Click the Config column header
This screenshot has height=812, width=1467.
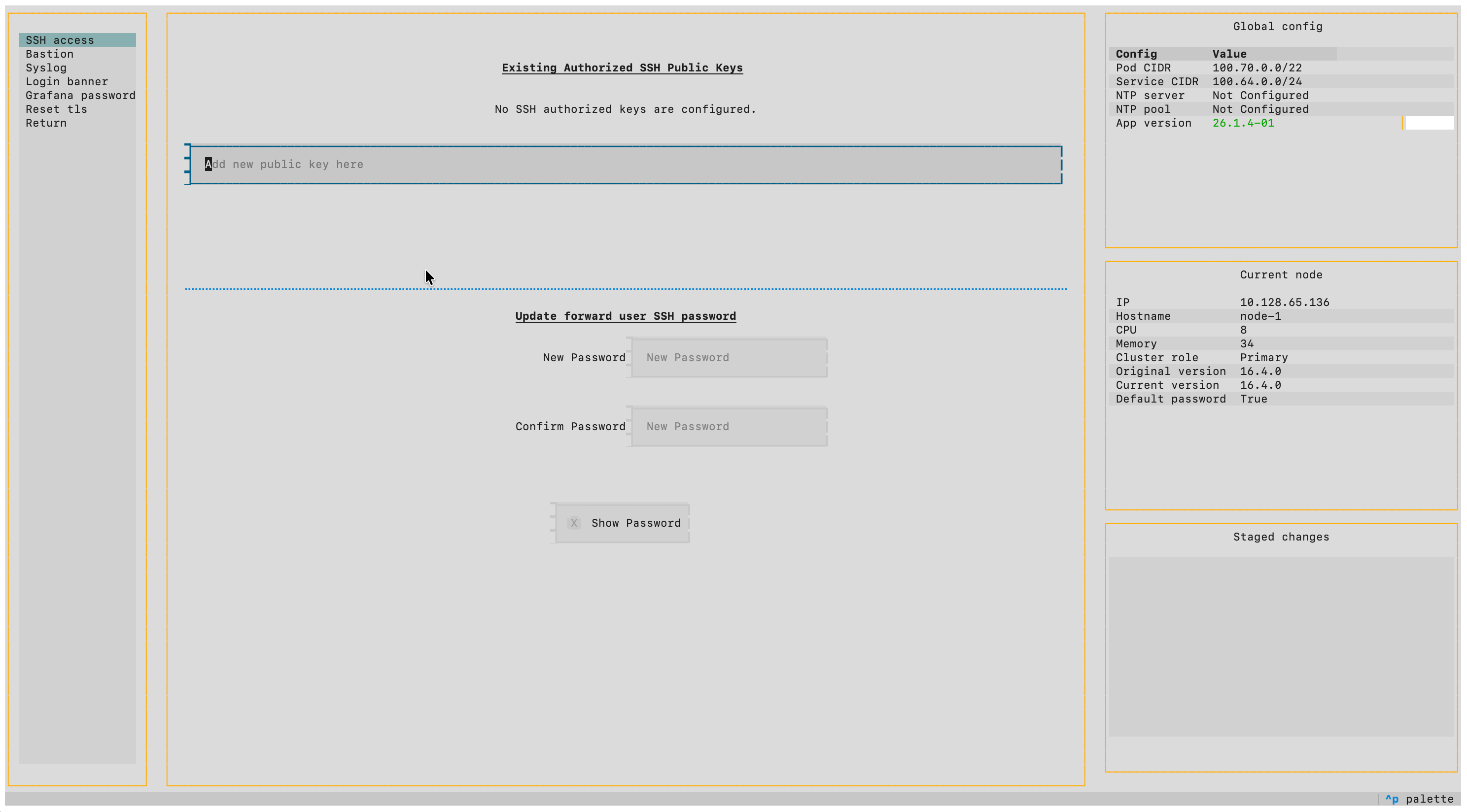coord(1136,54)
